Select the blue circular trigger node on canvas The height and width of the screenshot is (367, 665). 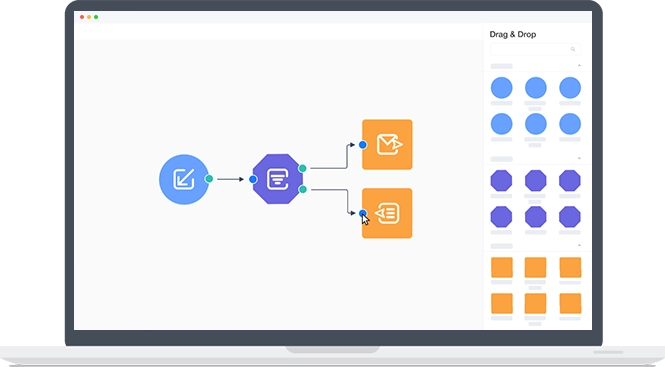(x=184, y=179)
